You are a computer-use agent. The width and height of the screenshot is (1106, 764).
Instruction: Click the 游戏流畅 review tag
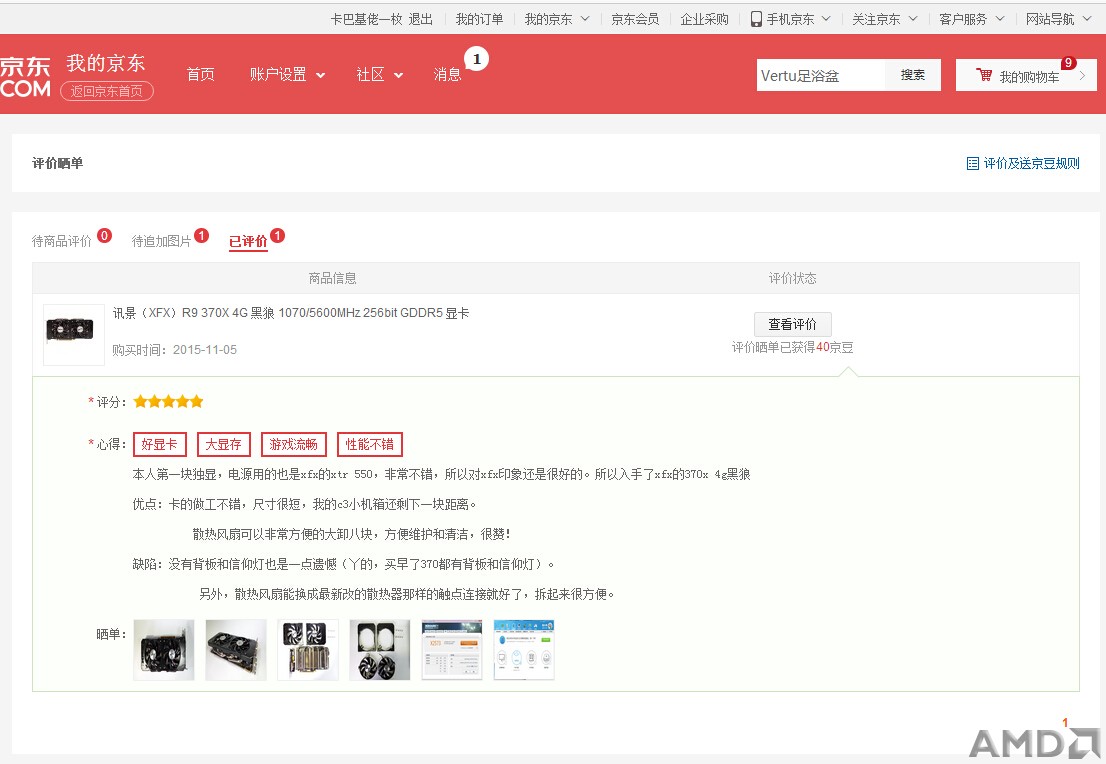point(293,444)
